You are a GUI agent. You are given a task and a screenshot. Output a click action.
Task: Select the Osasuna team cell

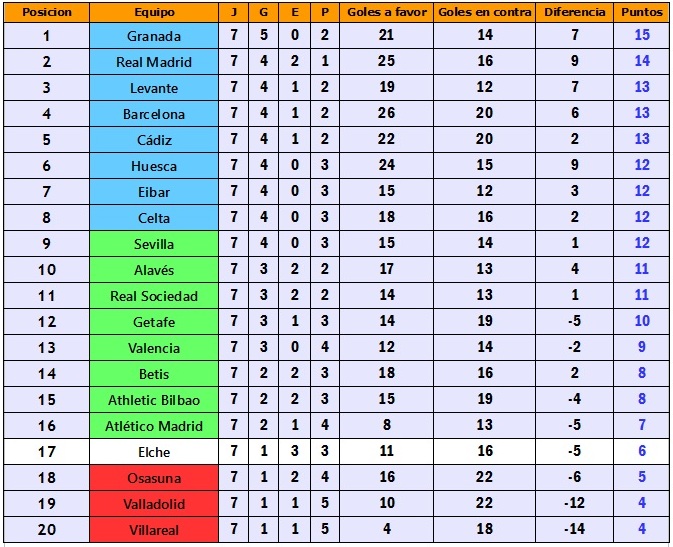pyautogui.click(x=154, y=478)
